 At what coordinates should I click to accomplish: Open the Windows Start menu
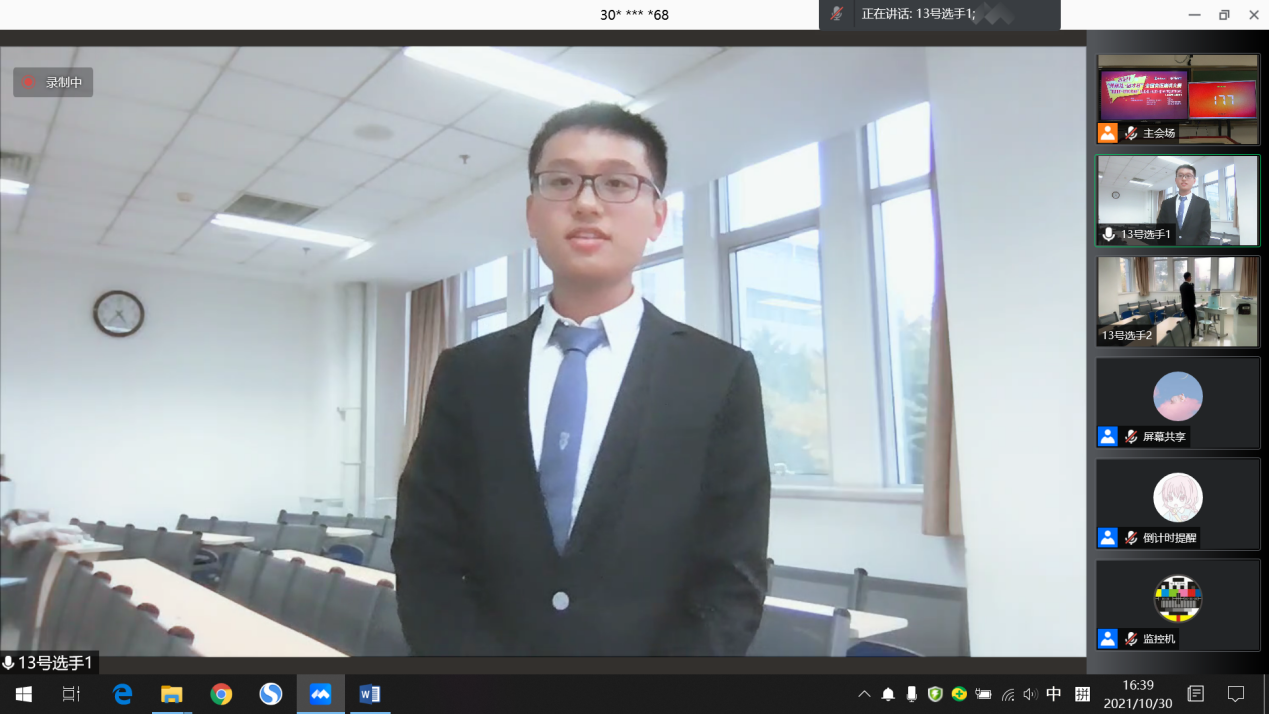coord(23,694)
